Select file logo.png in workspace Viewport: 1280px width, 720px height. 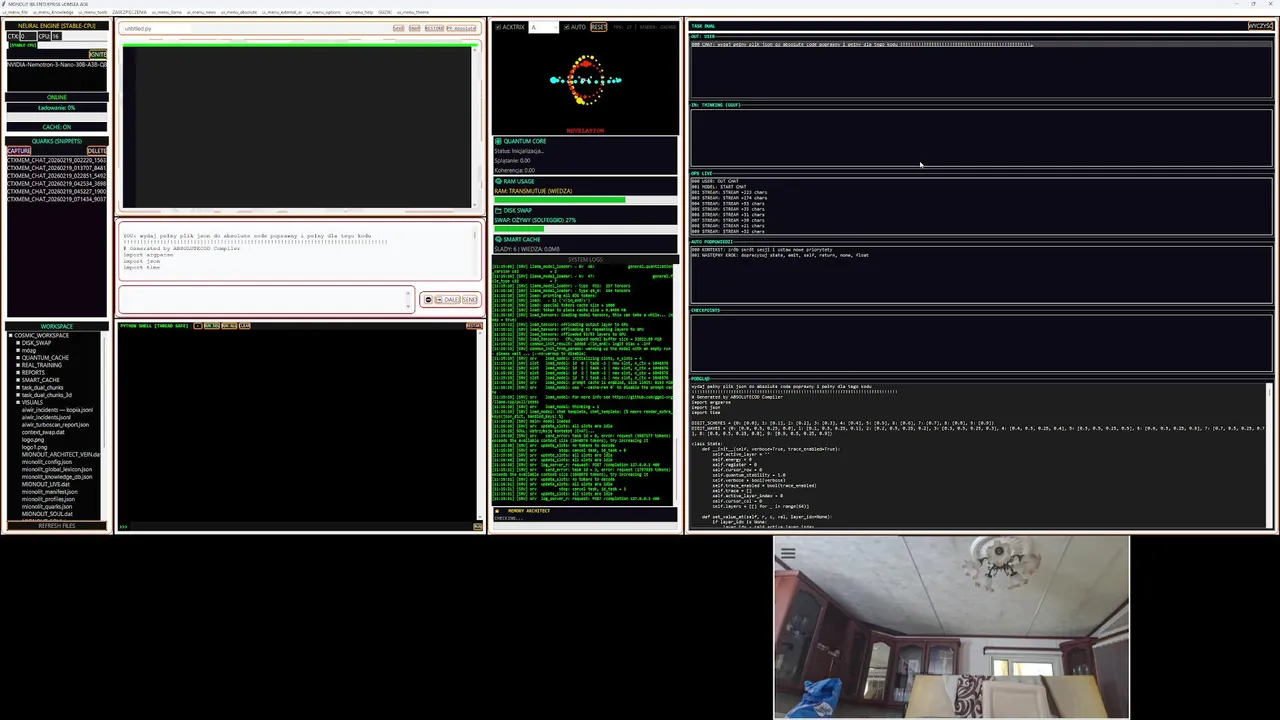(x=33, y=440)
